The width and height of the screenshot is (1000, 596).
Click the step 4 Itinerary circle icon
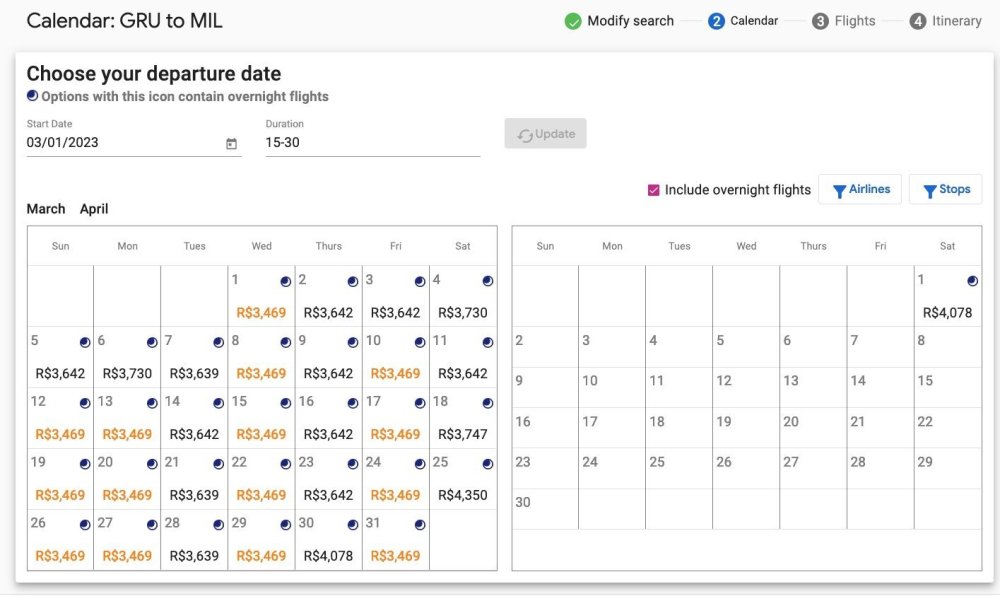coord(917,21)
